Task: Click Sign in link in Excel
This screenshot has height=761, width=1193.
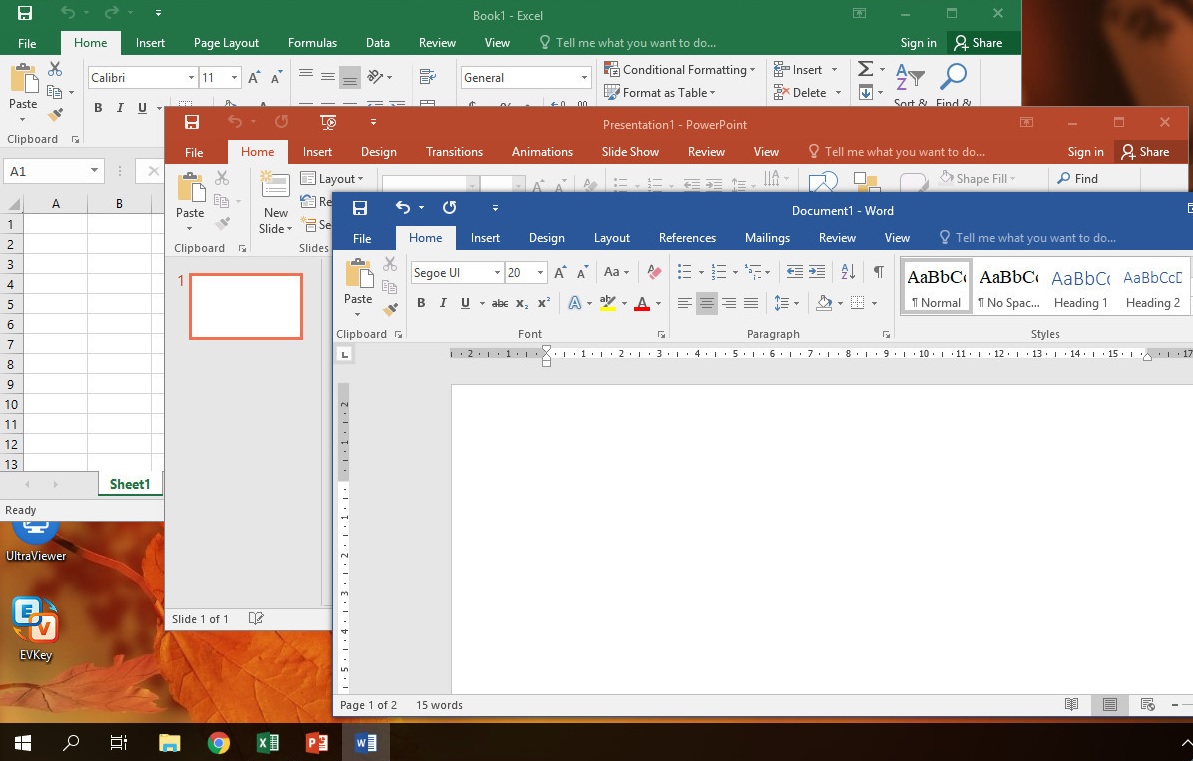Action: click(x=918, y=43)
